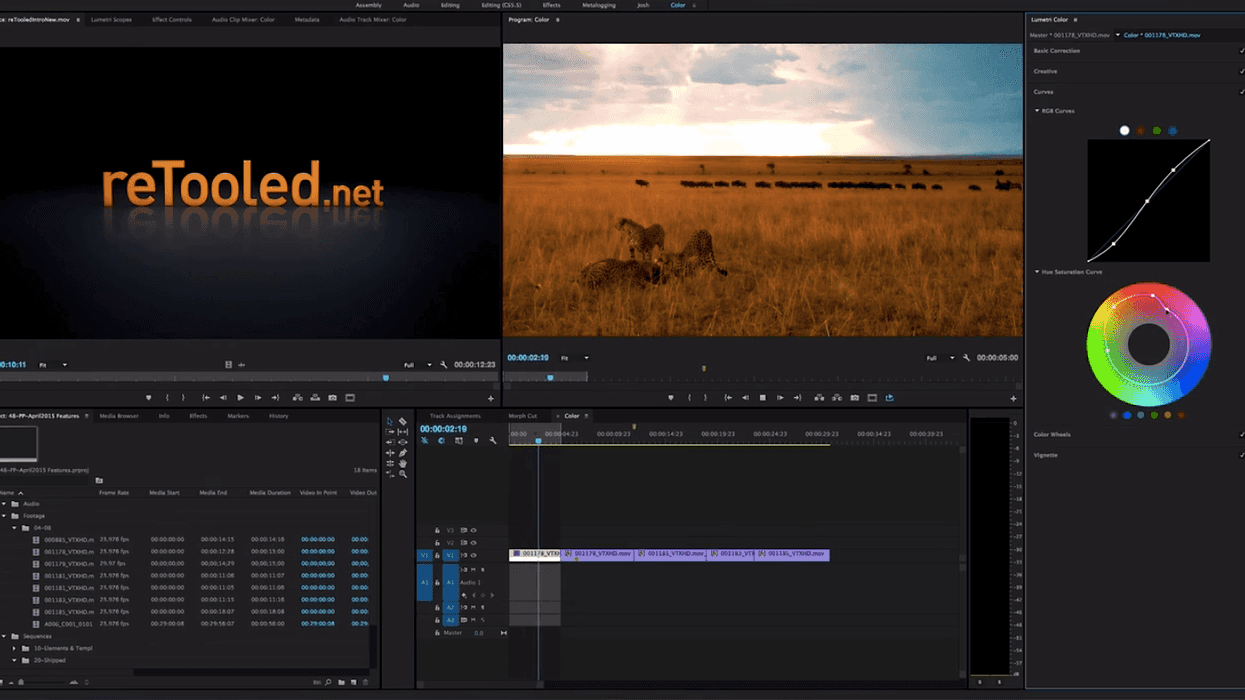Screen dimensions: 1245x700
Task: Toggle lock on track V3
Action: click(437, 531)
